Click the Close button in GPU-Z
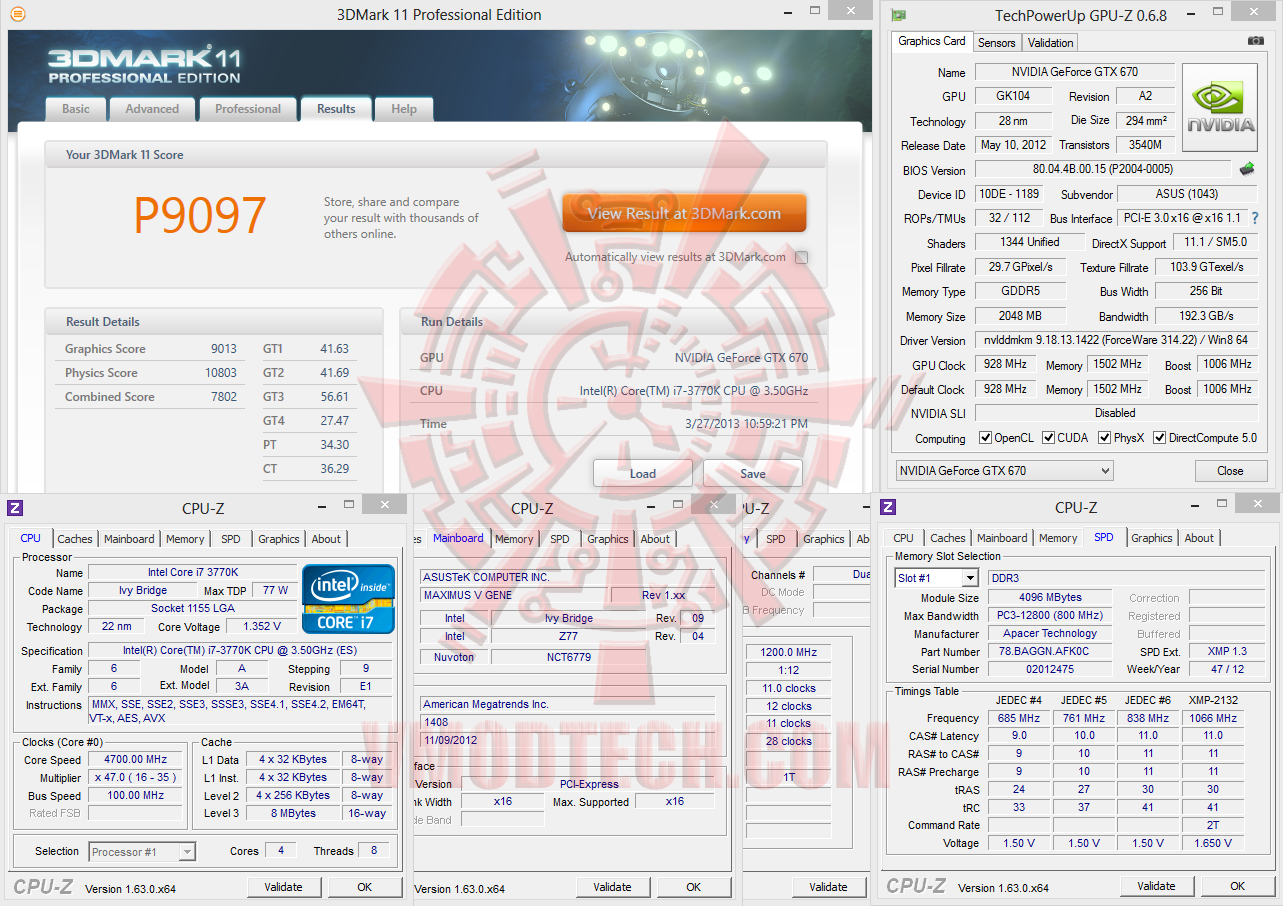This screenshot has width=1283, height=906. (1230, 471)
